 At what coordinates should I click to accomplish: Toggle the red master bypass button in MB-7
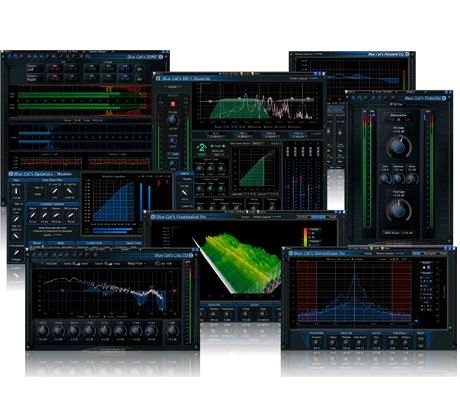[x=173, y=104]
